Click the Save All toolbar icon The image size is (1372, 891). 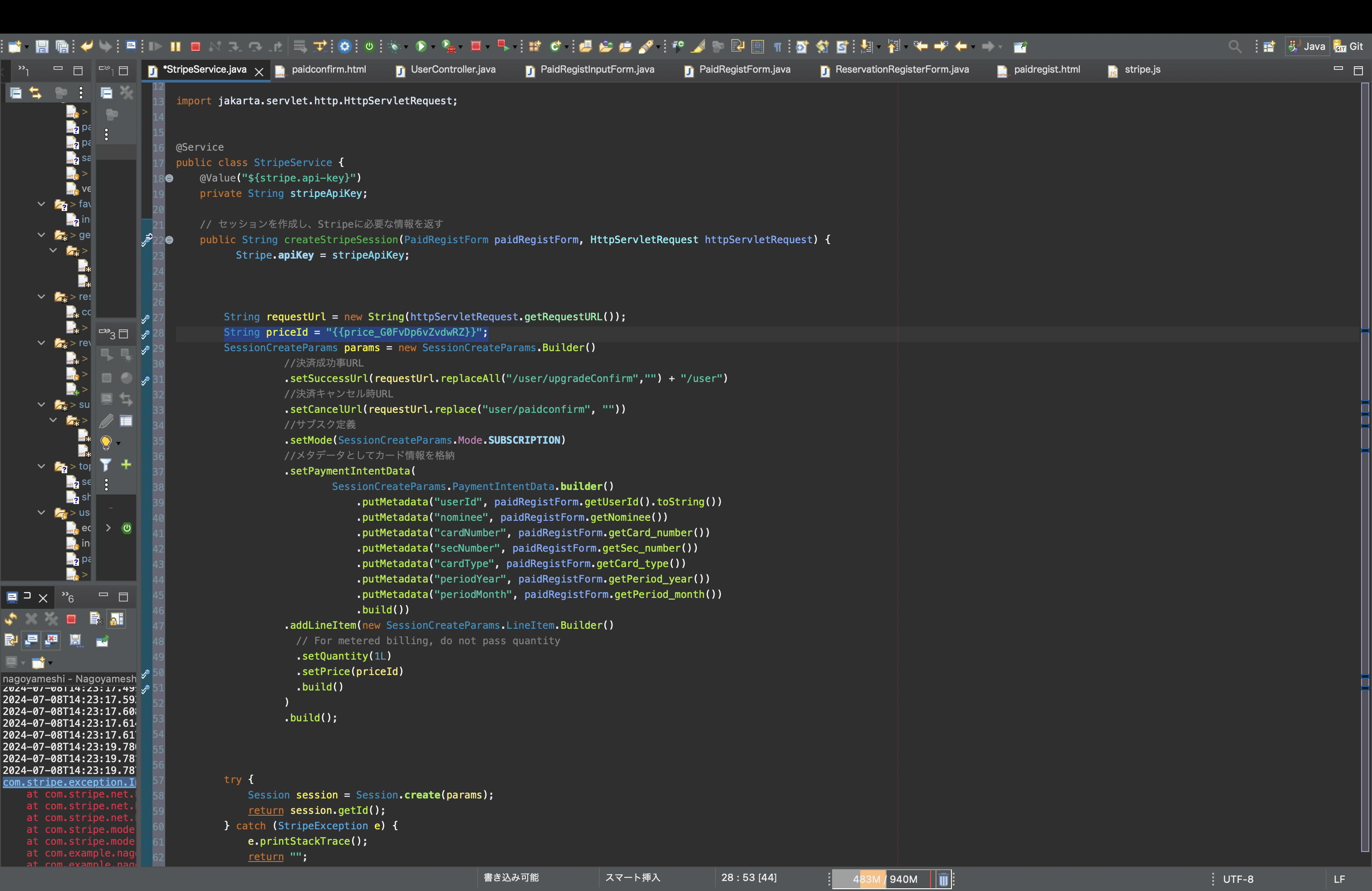click(x=62, y=47)
